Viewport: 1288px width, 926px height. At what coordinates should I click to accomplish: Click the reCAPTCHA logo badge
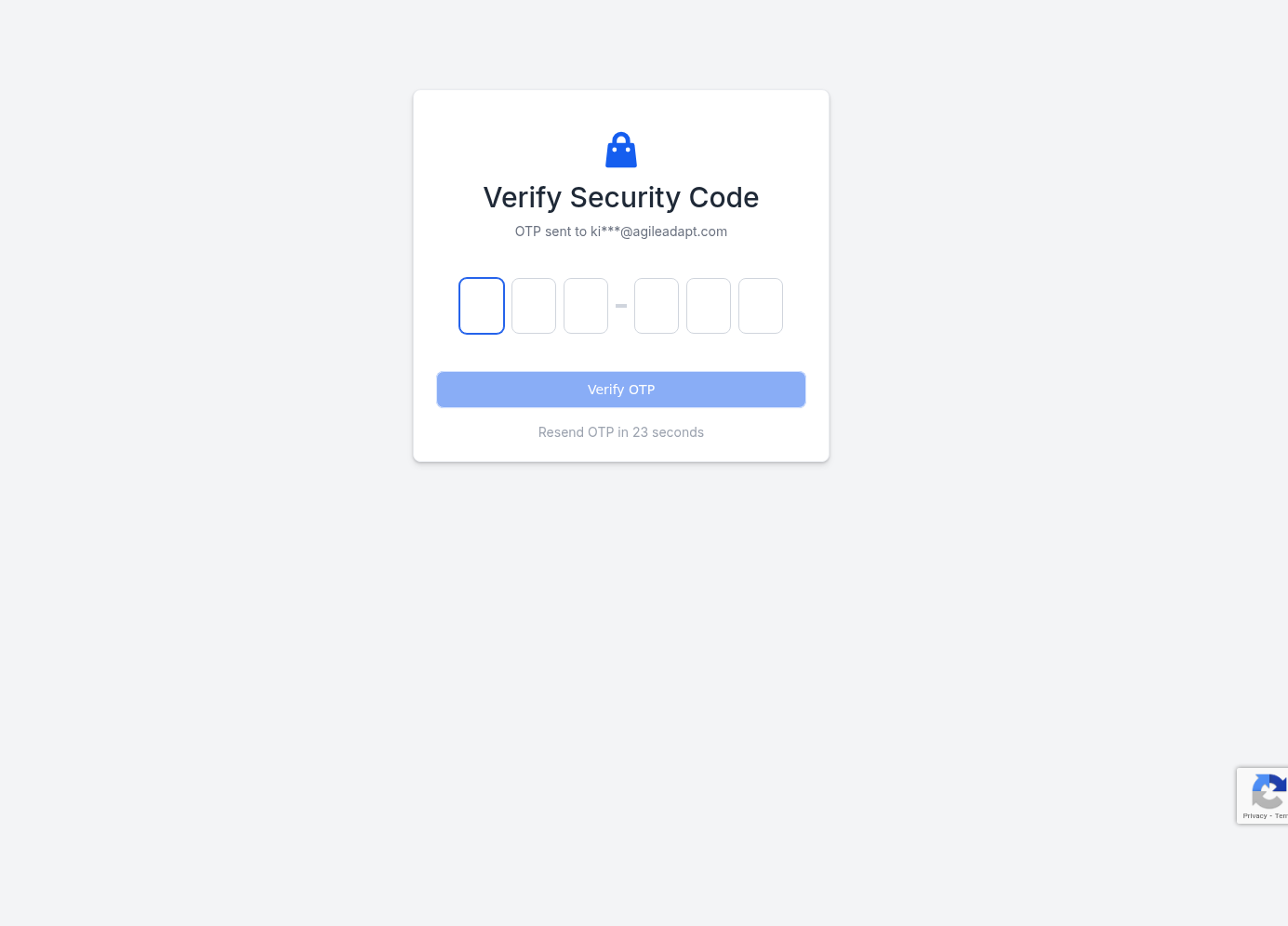click(1268, 792)
